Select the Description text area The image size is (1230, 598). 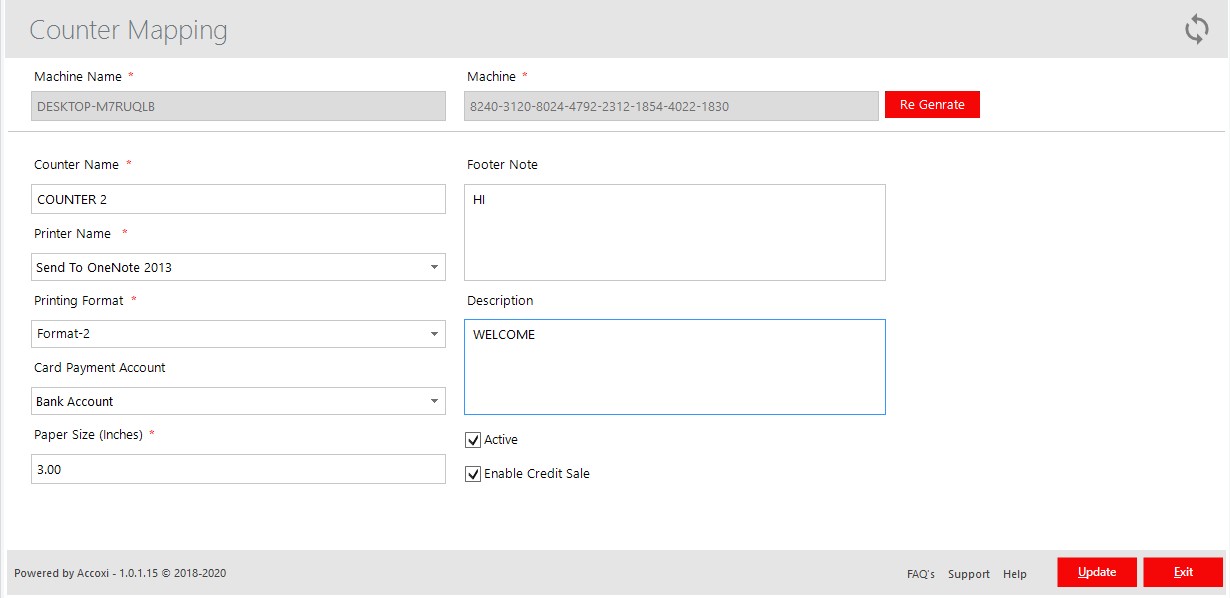(x=674, y=366)
